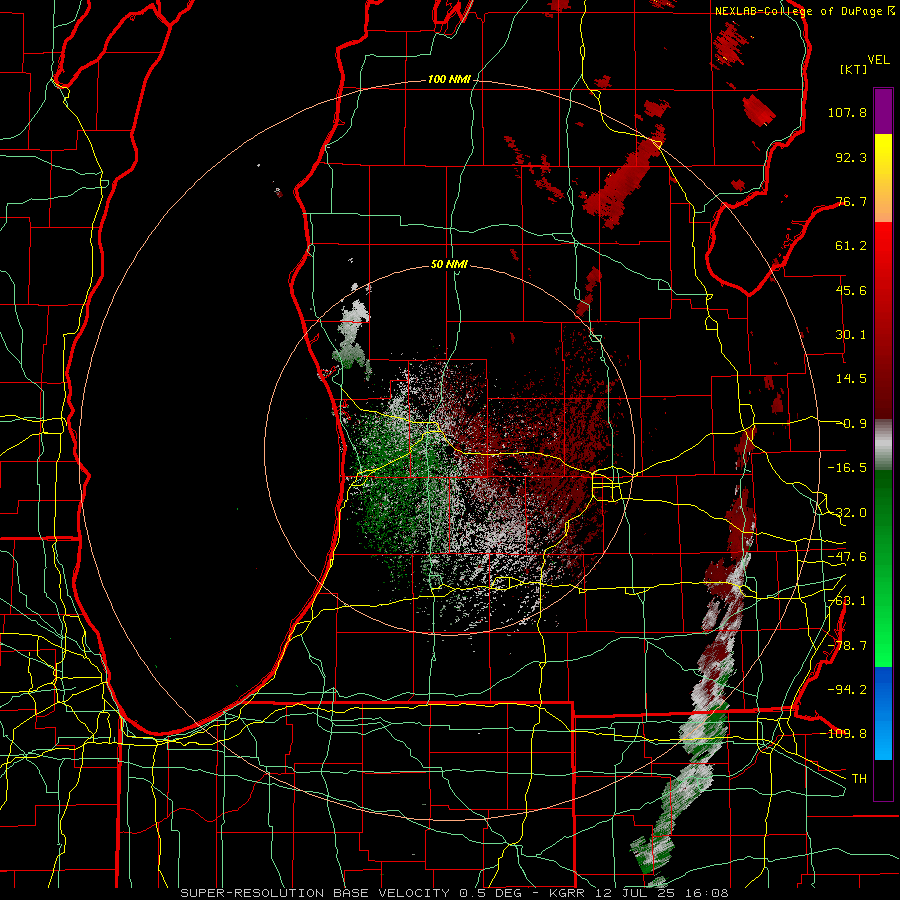Screen dimensions: 900x900
Task: Click the 45.6 legend value
Action: (x=851, y=290)
